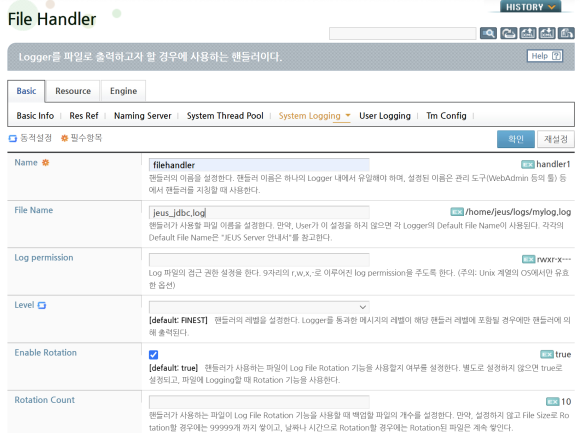Open the System Thread Pool submenu

(225, 116)
